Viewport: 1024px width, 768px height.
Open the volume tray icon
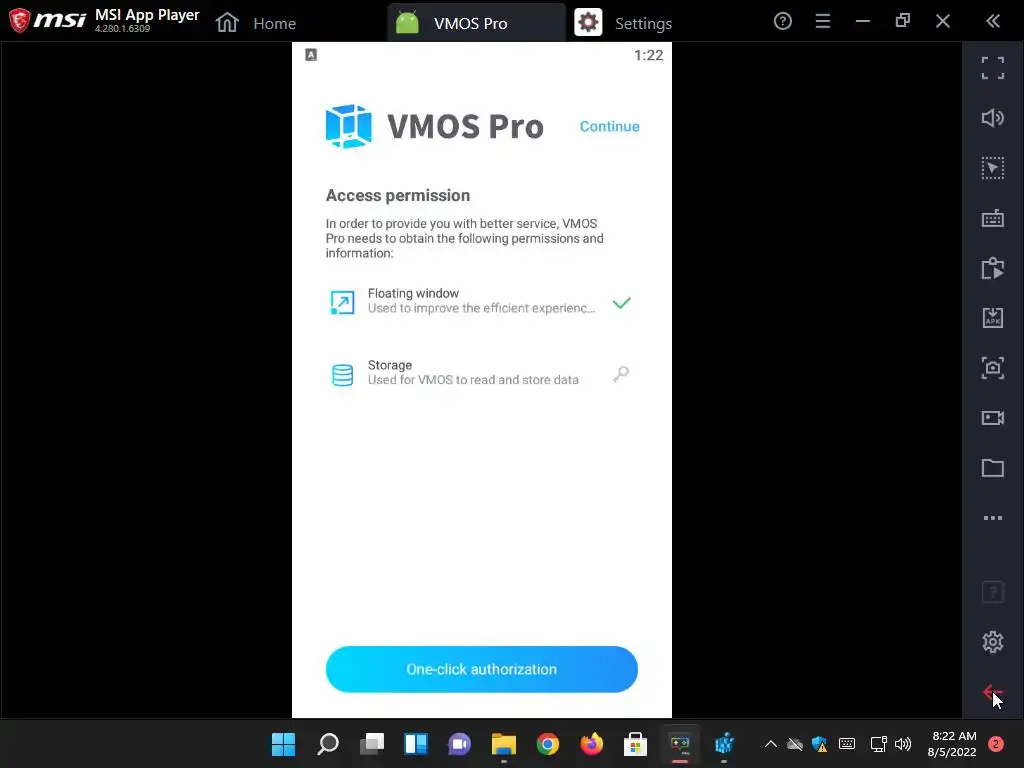(x=903, y=744)
